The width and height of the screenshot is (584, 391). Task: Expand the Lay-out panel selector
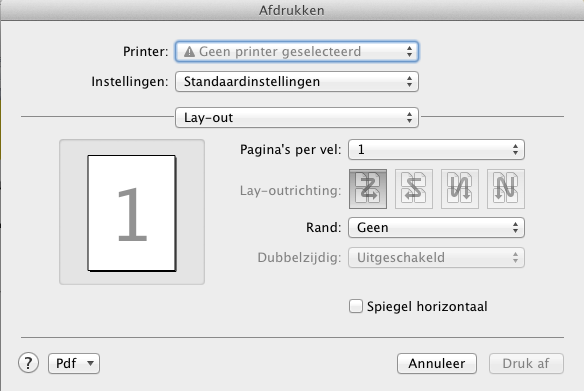(x=297, y=118)
